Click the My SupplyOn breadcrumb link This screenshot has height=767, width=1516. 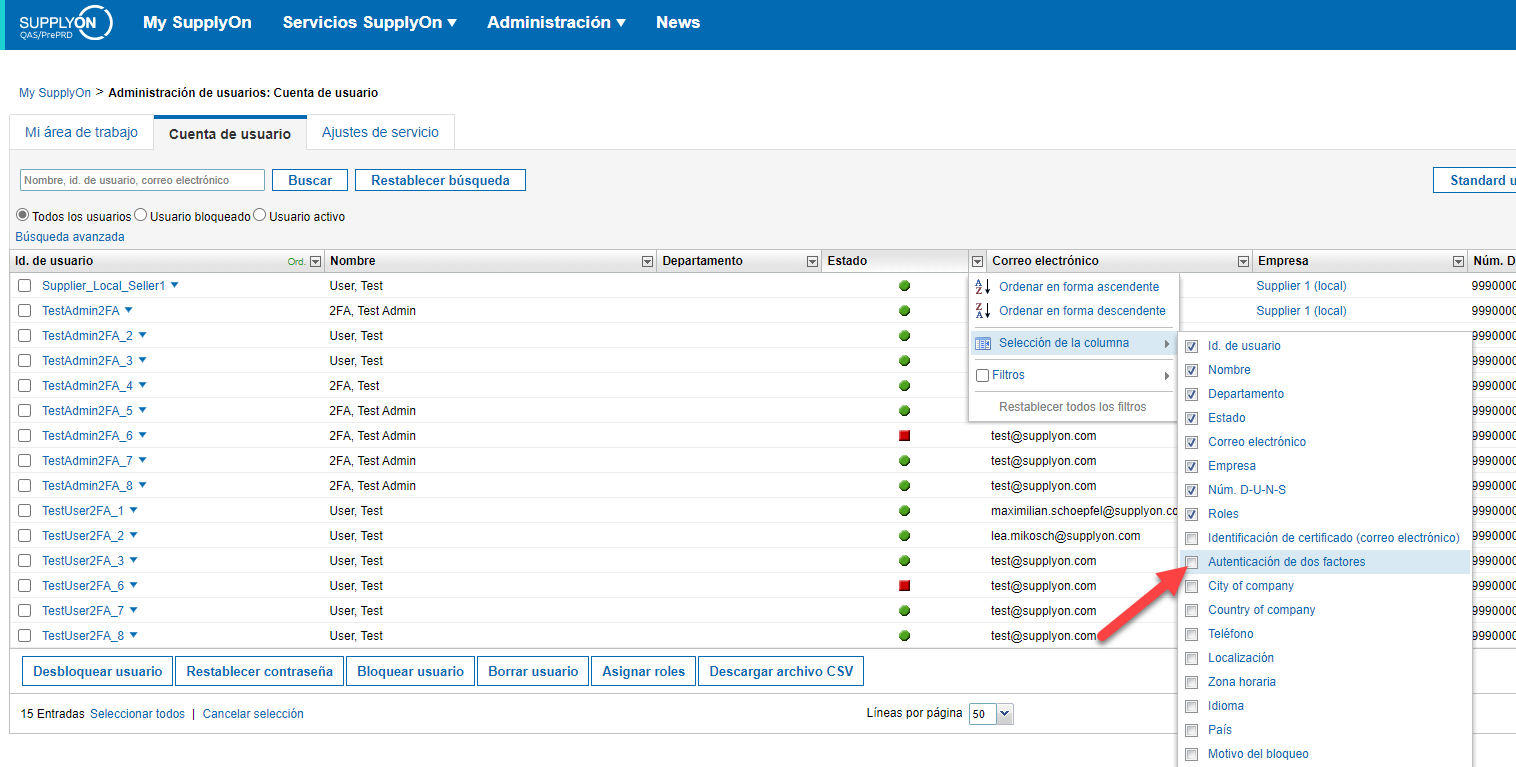[55, 93]
